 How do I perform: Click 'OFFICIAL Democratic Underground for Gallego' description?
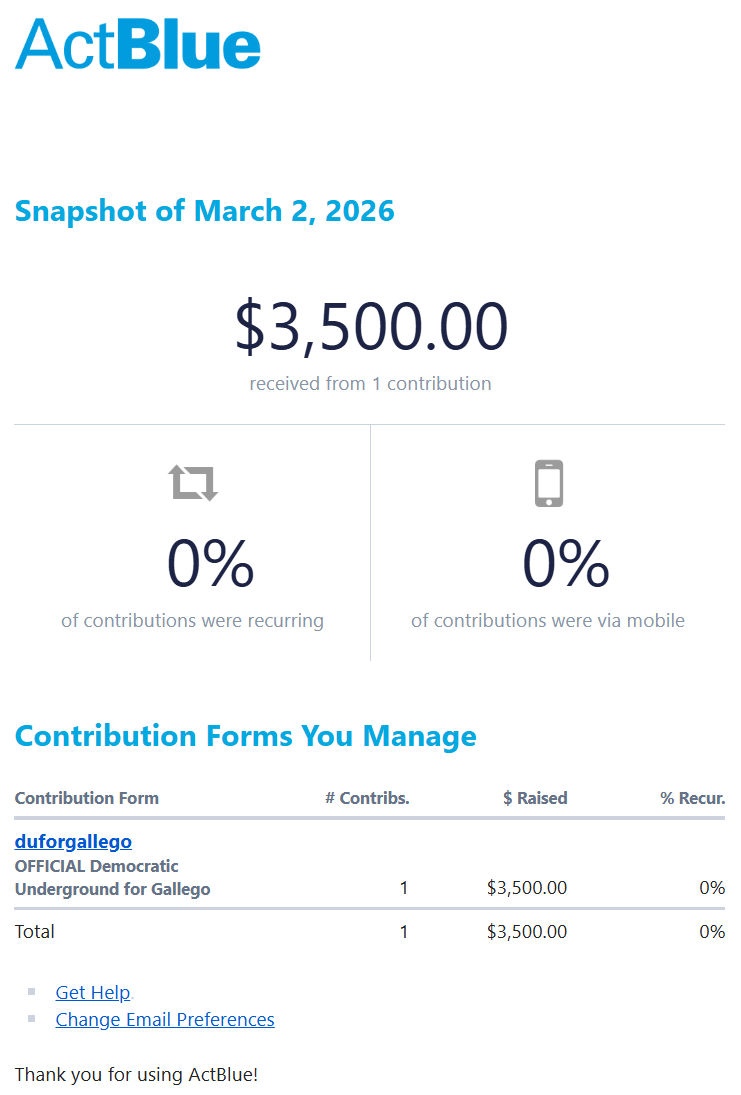112,877
